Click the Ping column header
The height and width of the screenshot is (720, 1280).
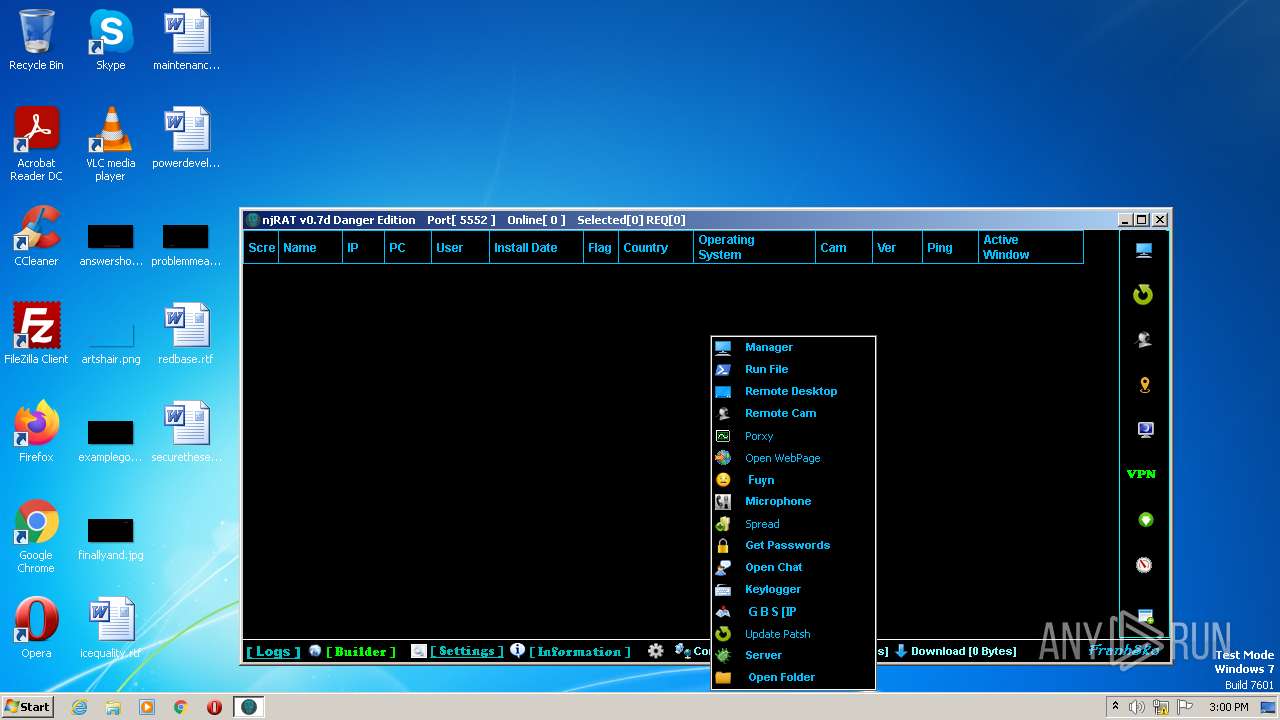950,247
